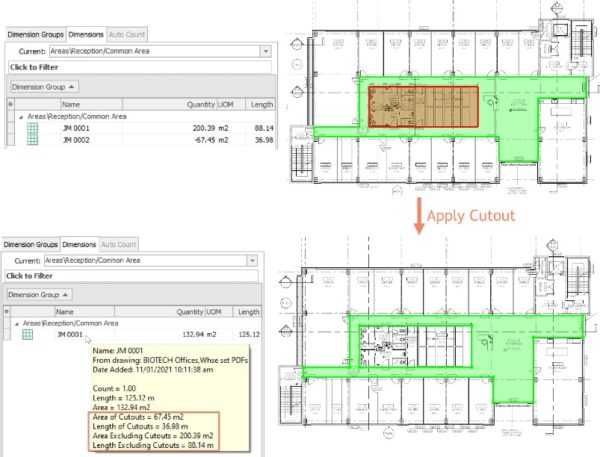Click the 125.12 length cell in lower table
600x457 pixels.
point(249,335)
